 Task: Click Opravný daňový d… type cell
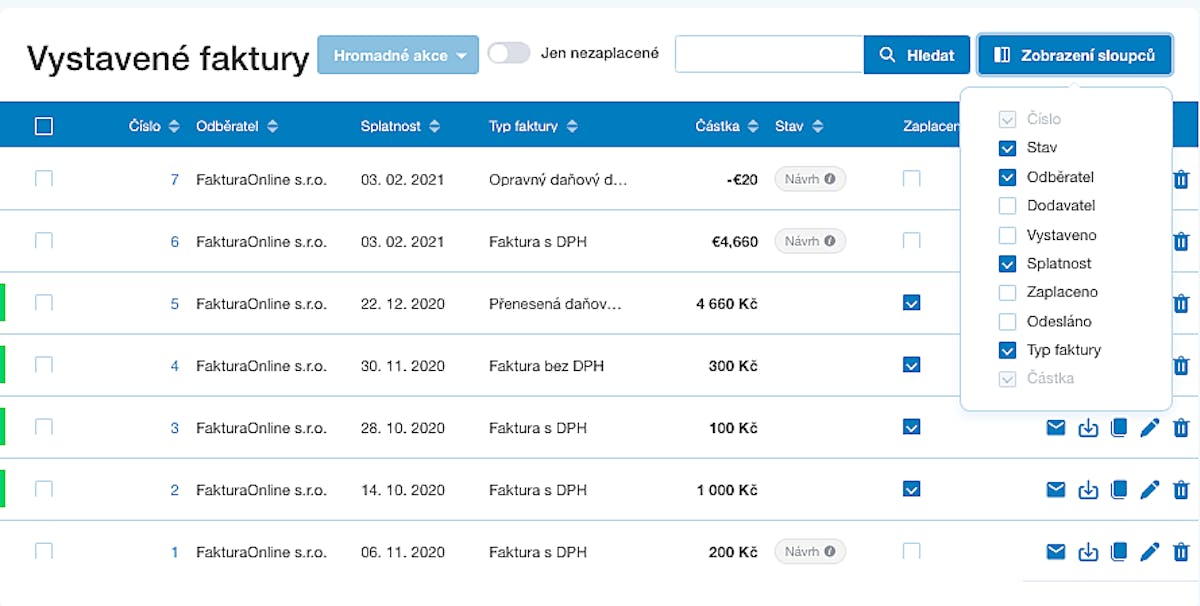[558, 180]
